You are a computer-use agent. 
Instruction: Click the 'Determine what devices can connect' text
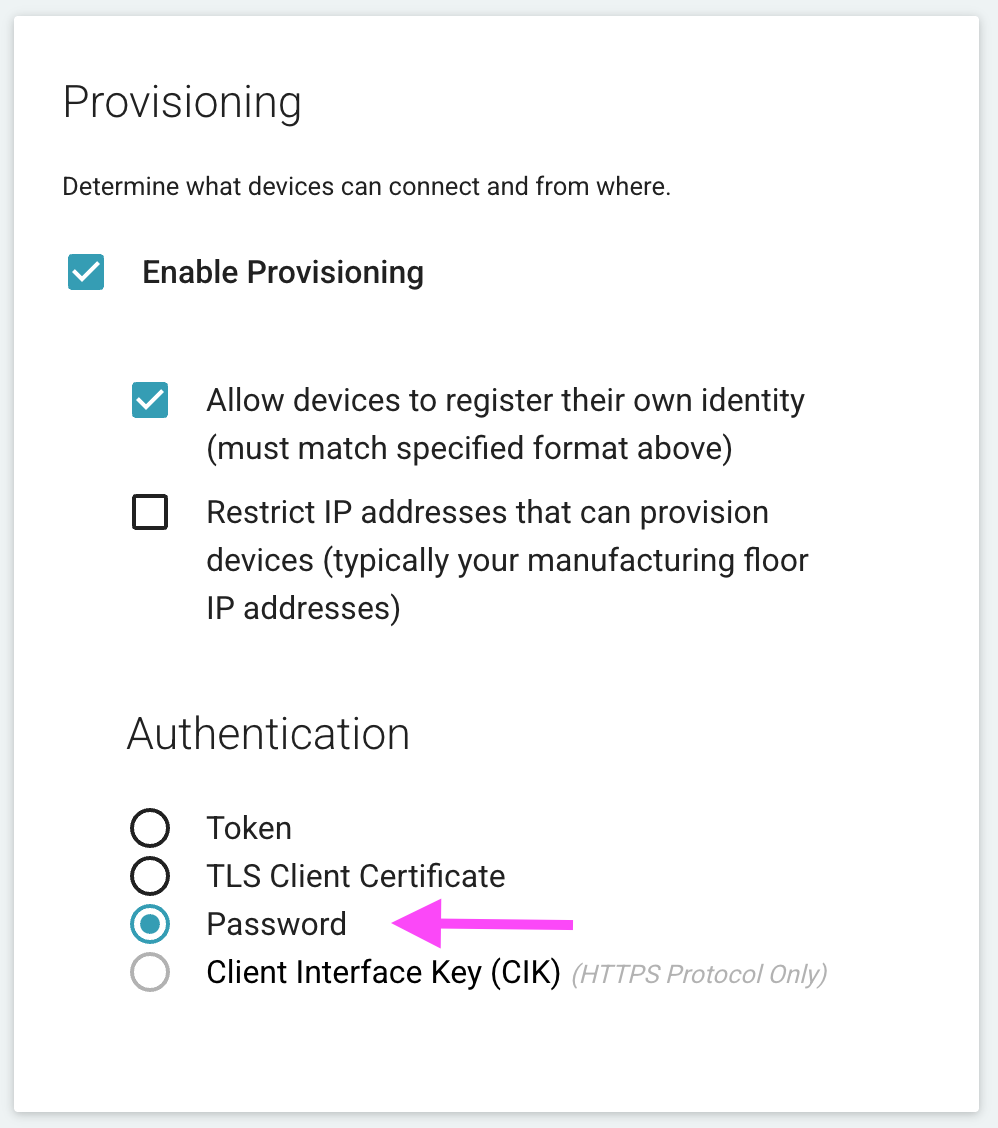pos(366,187)
